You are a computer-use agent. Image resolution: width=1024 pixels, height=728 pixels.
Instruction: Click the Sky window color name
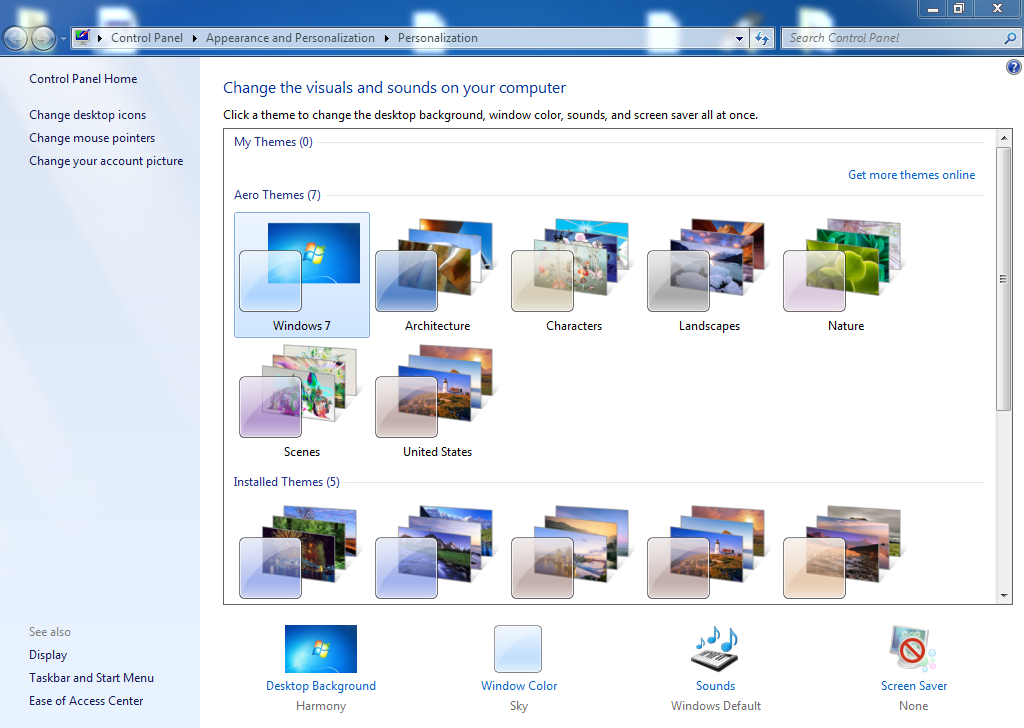[x=519, y=706]
